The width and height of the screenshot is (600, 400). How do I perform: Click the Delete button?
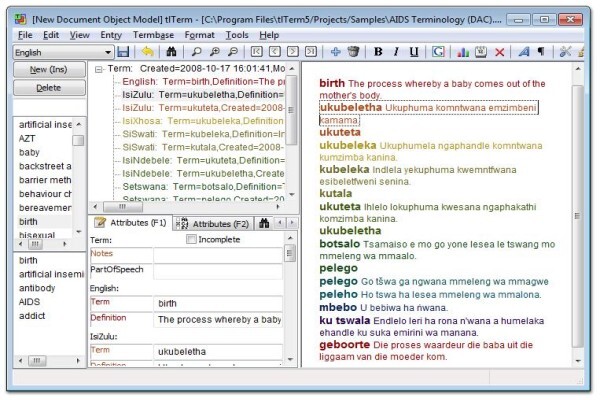[x=49, y=88]
